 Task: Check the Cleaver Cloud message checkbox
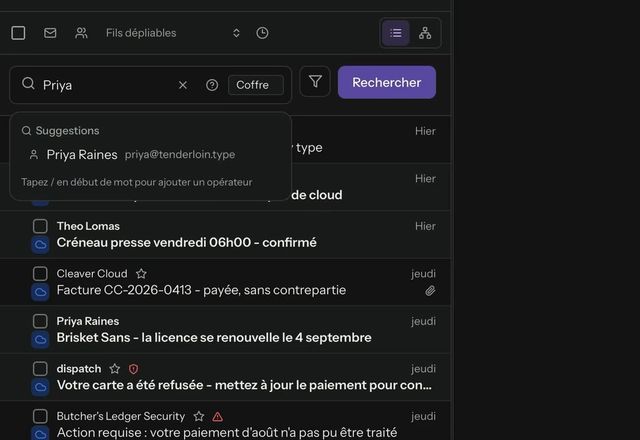[x=40, y=273]
